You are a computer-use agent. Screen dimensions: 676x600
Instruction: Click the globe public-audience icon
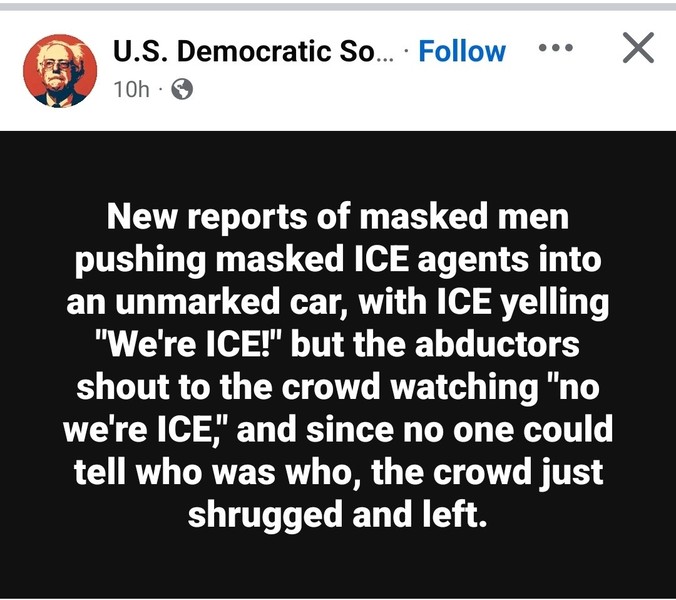182,90
